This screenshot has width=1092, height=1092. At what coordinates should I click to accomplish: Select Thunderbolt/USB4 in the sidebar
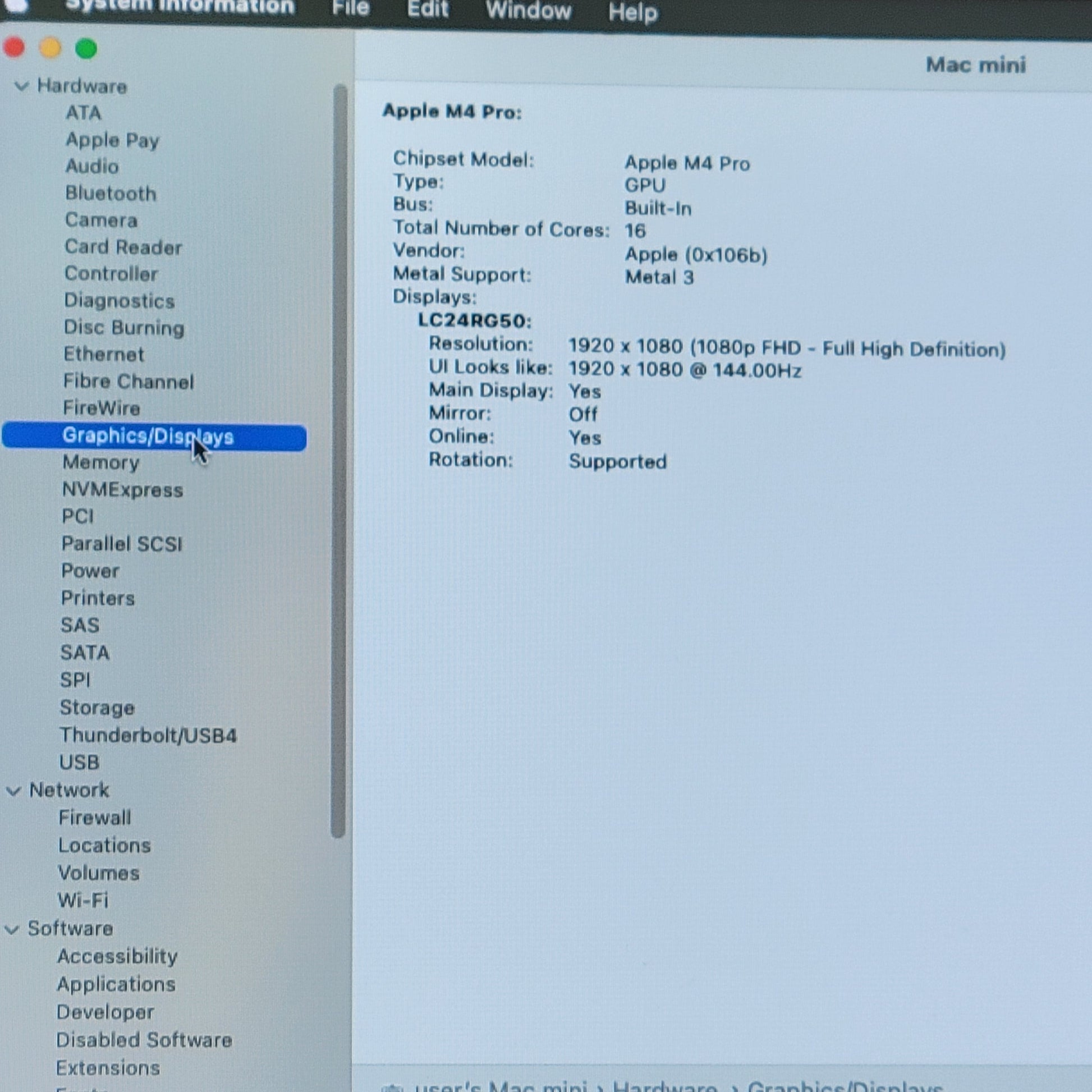click(148, 735)
